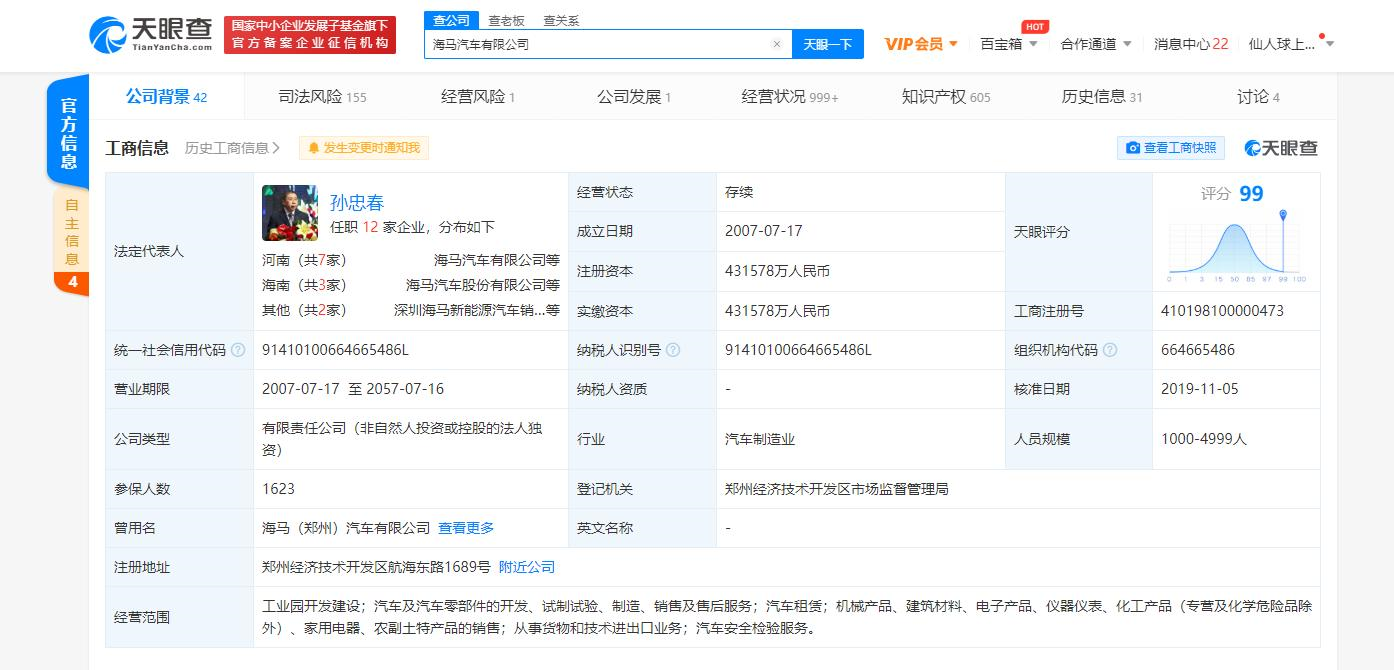Viewport: 1394px width, 670px height.
Task: Click the help icon beside 纳税人识别号
Action: pos(673,350)
